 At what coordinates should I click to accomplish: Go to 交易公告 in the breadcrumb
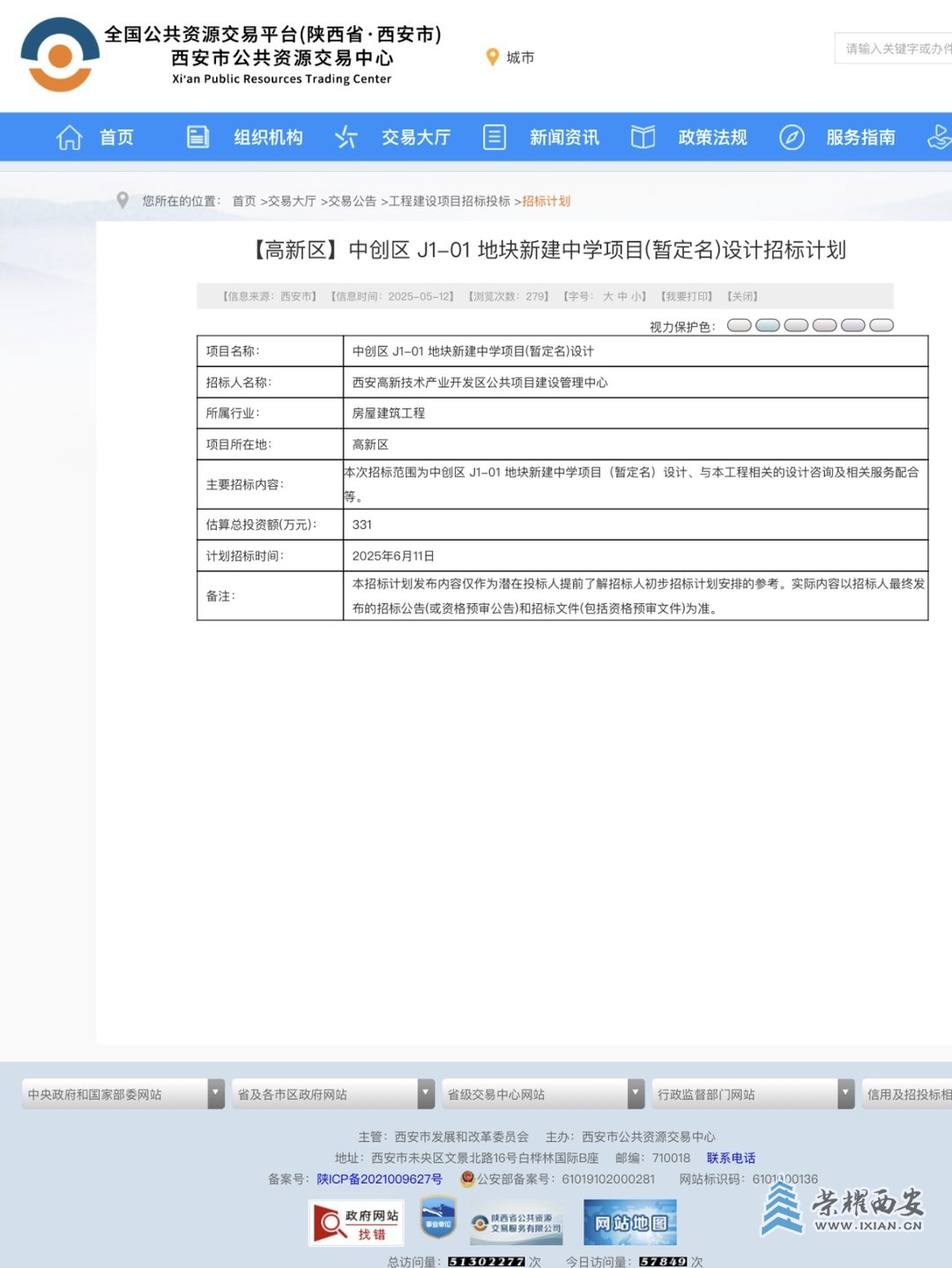pyautogui.click(x=353, y=201)
